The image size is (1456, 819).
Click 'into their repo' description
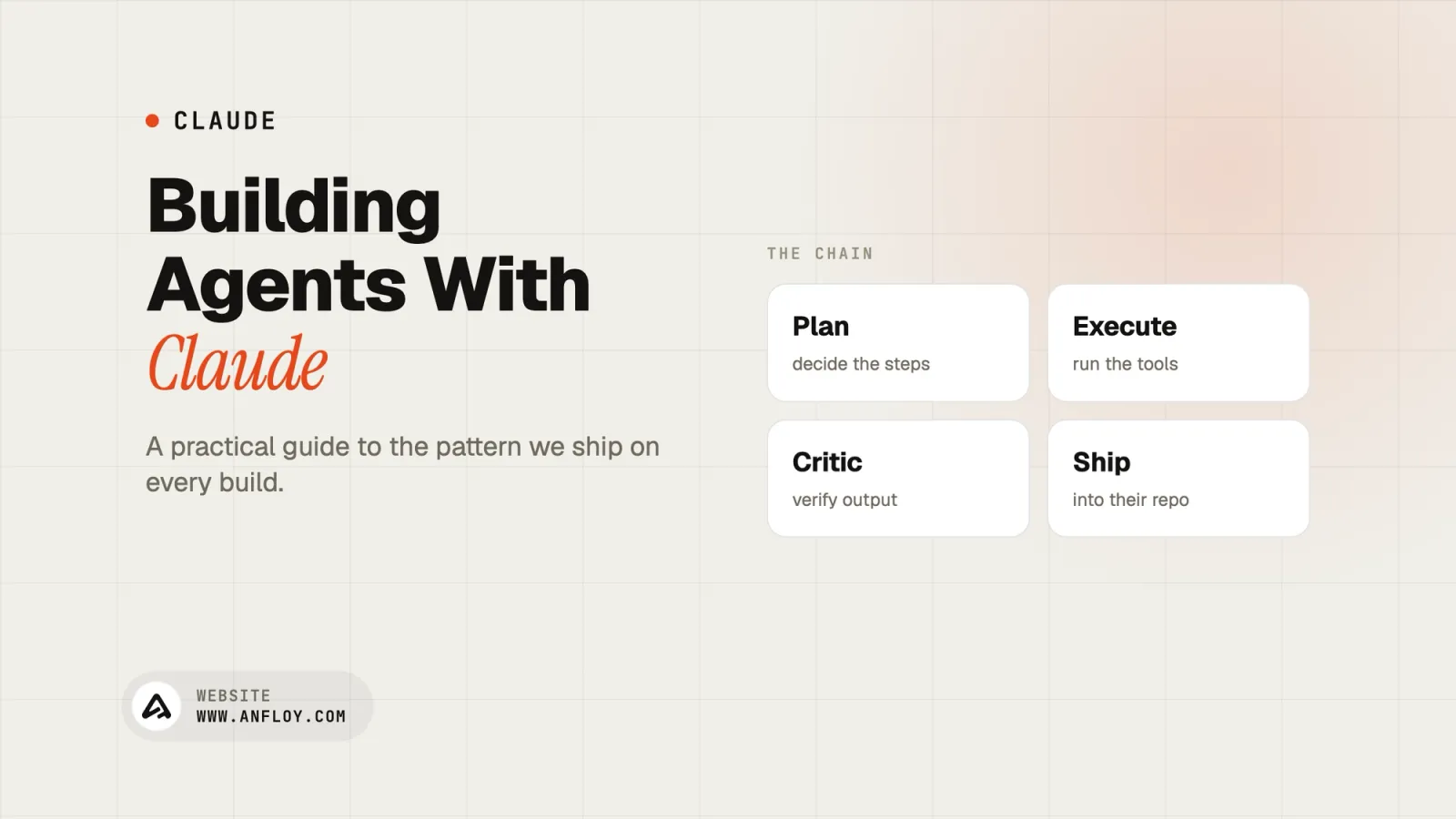[x=1130, y=500]
